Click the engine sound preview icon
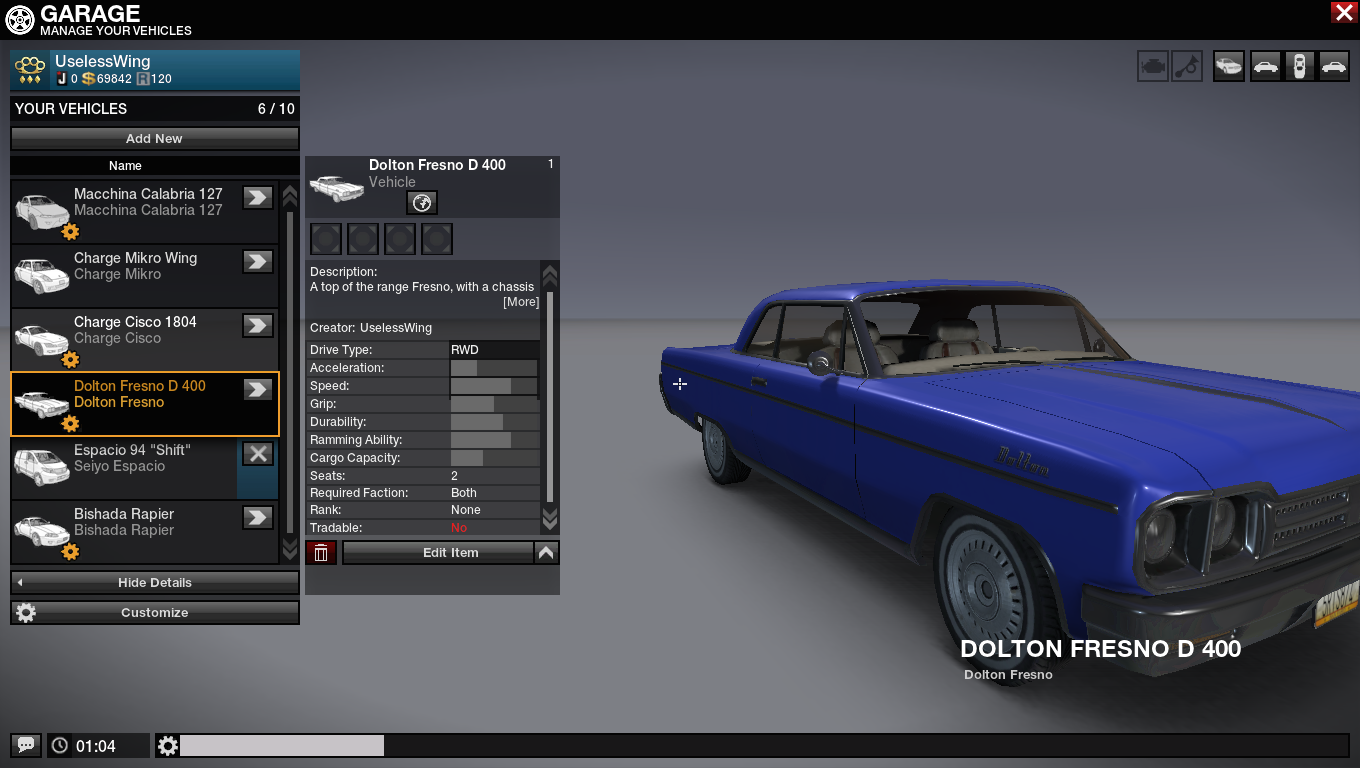Screen dimensions: 1360x768 tap(1152, 67)
